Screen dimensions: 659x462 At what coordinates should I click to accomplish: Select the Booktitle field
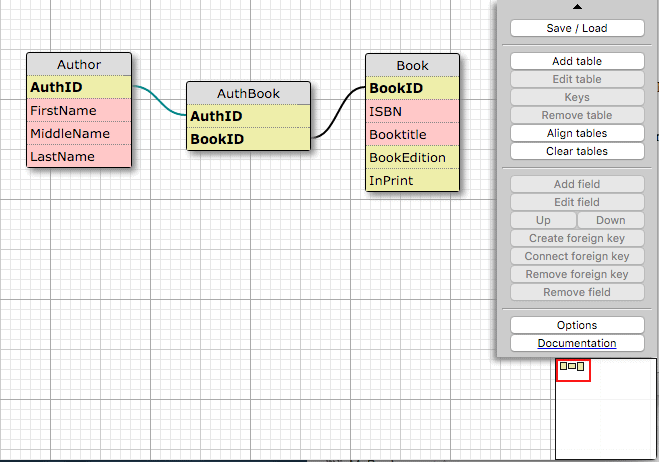[412, 135]
